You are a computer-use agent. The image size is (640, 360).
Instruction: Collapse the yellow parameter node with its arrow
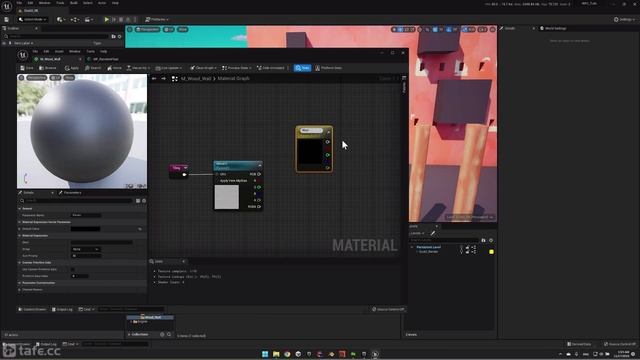tap(329, 131)
